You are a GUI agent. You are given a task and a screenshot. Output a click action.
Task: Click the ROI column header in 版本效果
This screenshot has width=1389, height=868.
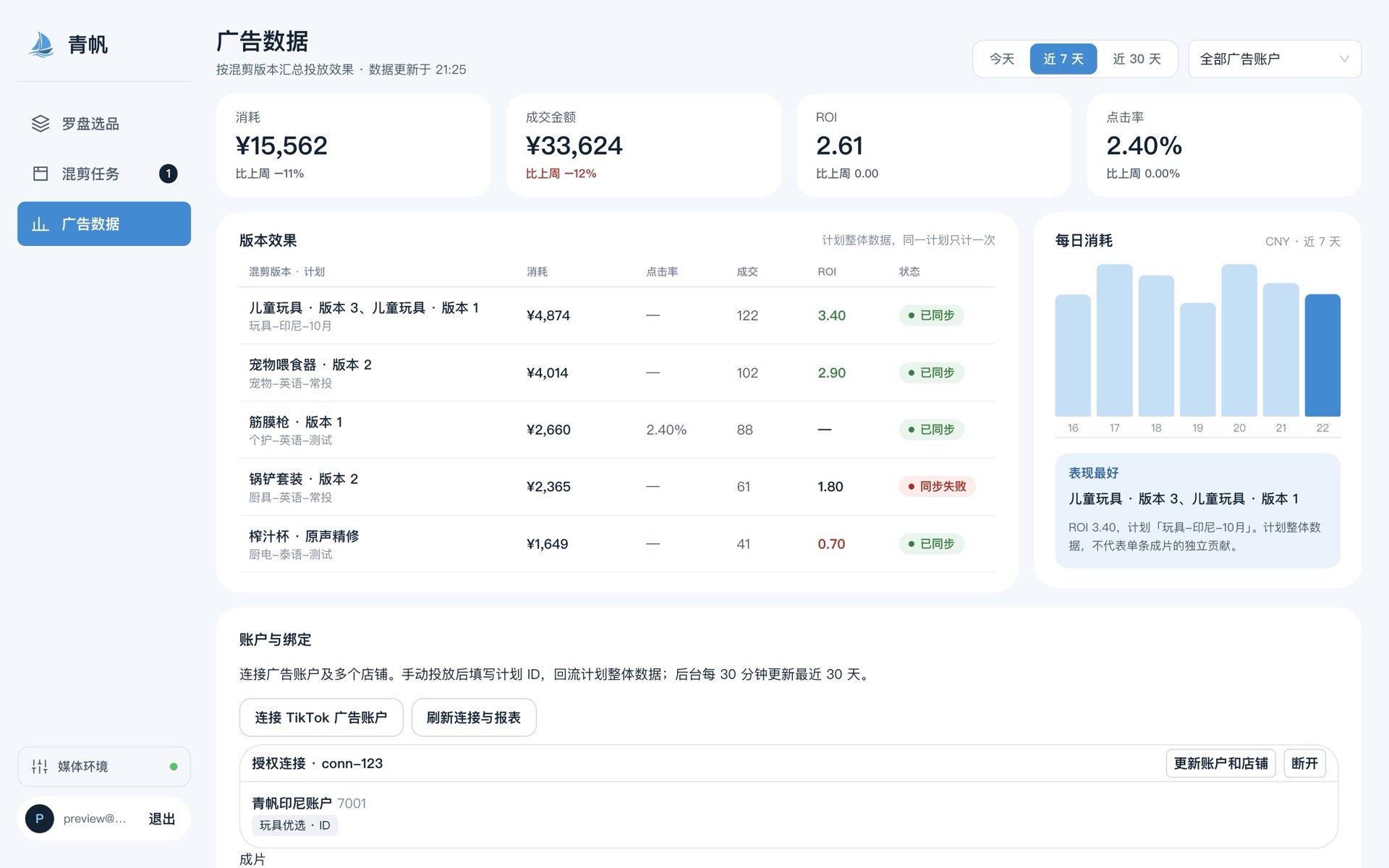point(827,272)
